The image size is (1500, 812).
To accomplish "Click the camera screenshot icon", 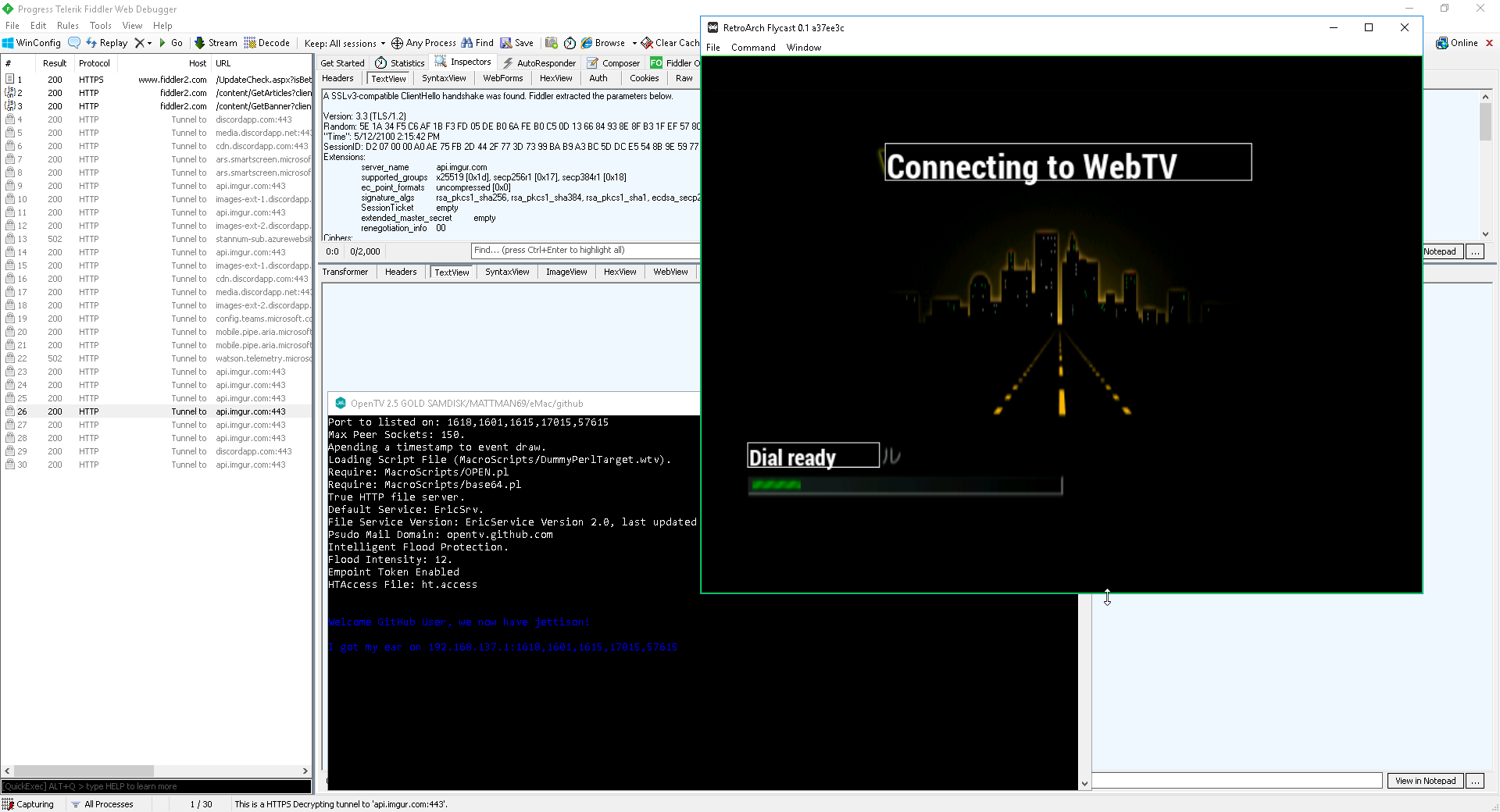I will tap(552, 43).
